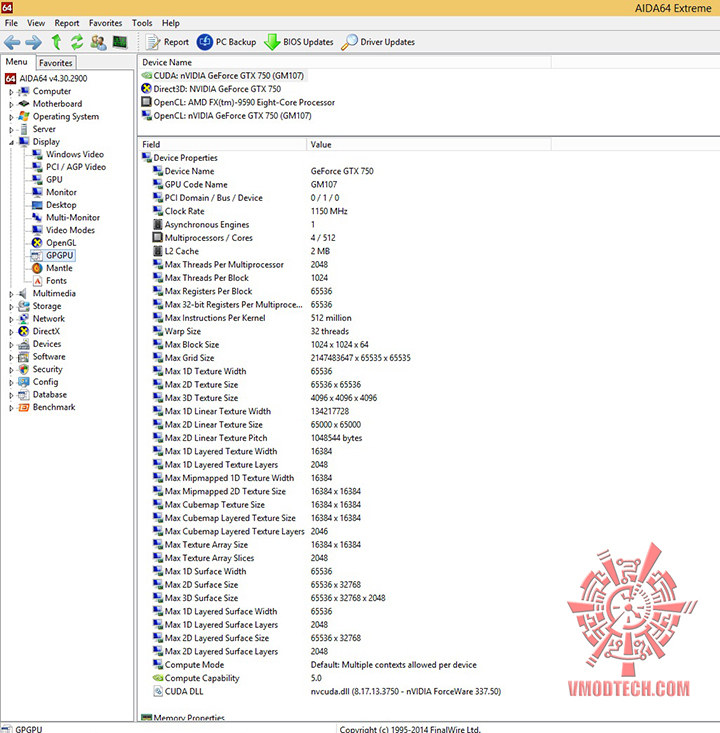Select the Compute Mode row
The width and height of the screenshot is (720, 733).
pos(315,665)
